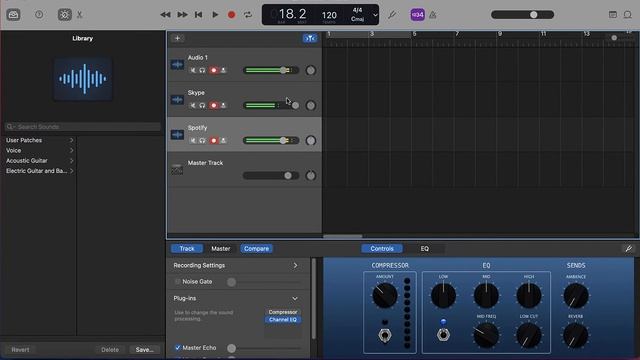Toggle input monitoring on Audio 1 track
This screenshot has height=360, width=640.
223,70
